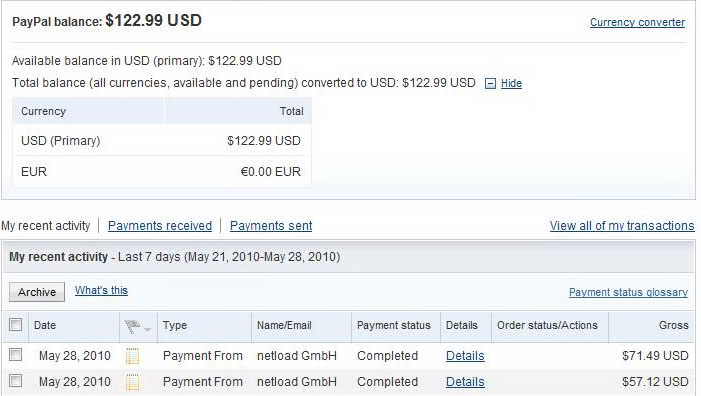Image resolution: width=701 pixels, height=396 pixels.
Task: Check the select-all checkbox in the header row
Action: tap(16, 324)
